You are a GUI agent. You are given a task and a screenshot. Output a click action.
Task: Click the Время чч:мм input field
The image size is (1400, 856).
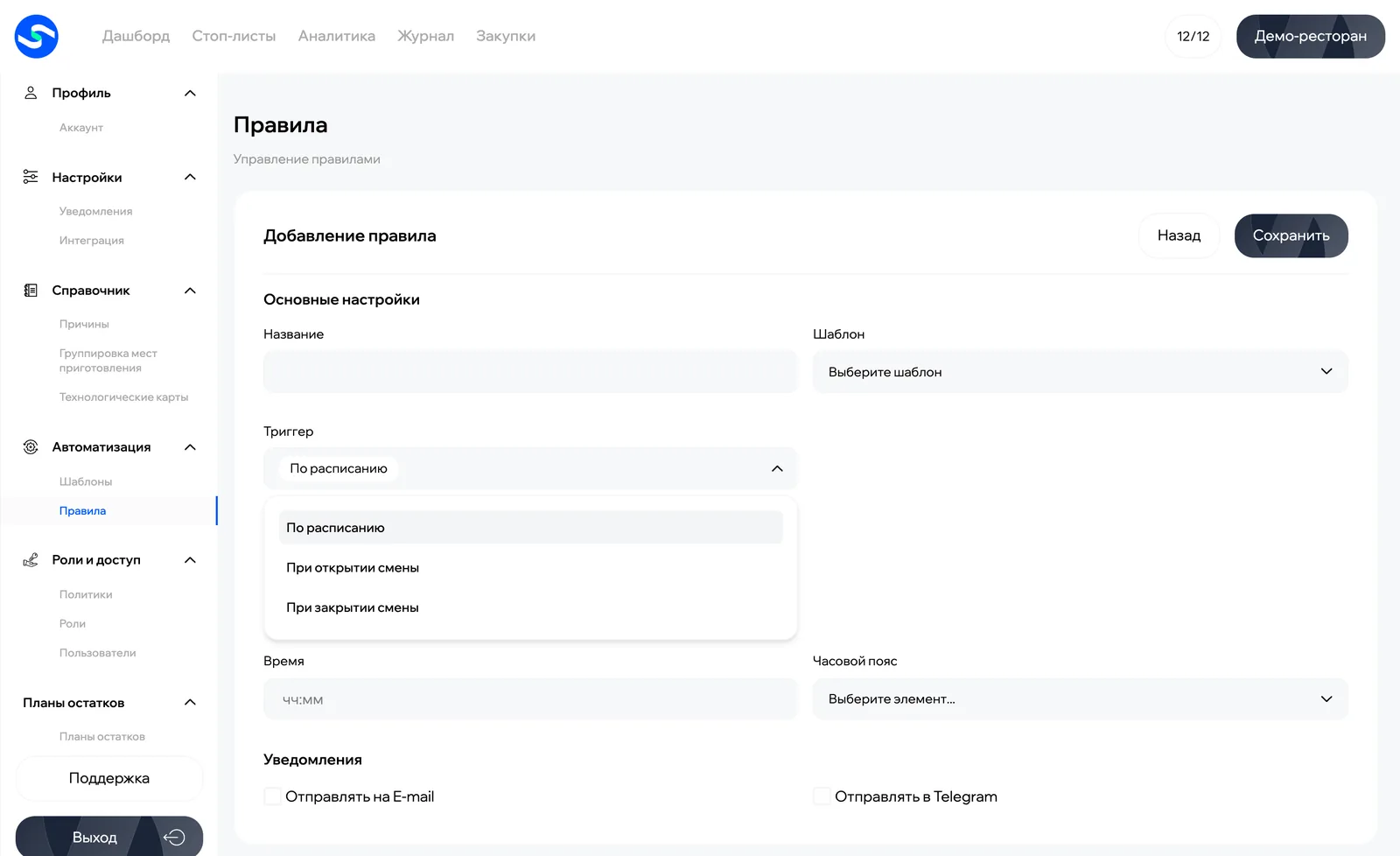tap(530, 699)
